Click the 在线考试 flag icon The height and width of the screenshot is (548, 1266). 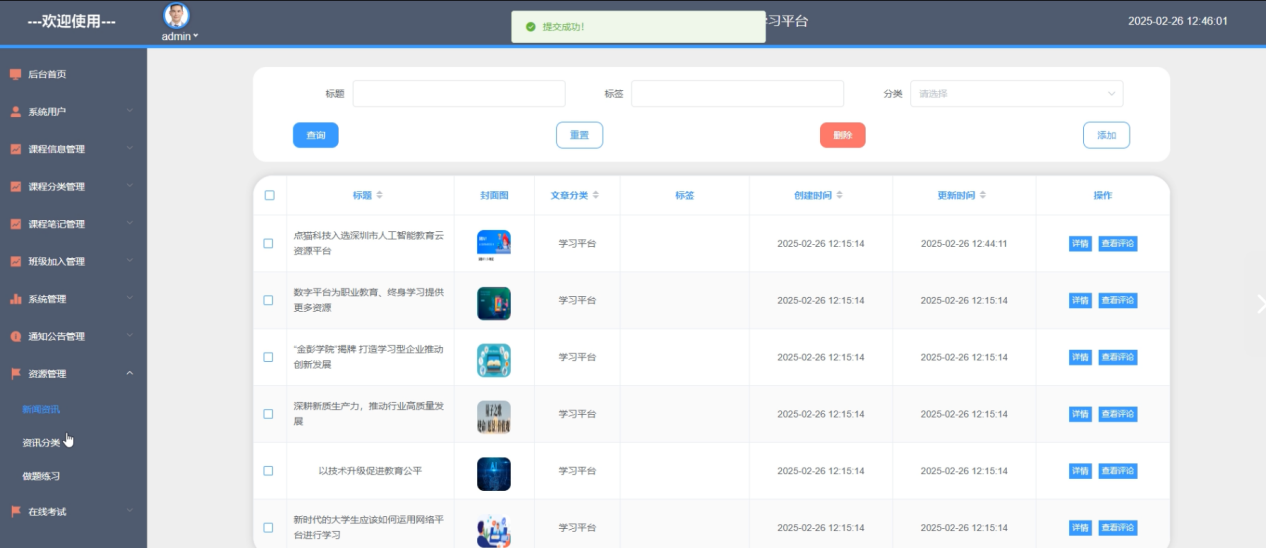[15, 511]
